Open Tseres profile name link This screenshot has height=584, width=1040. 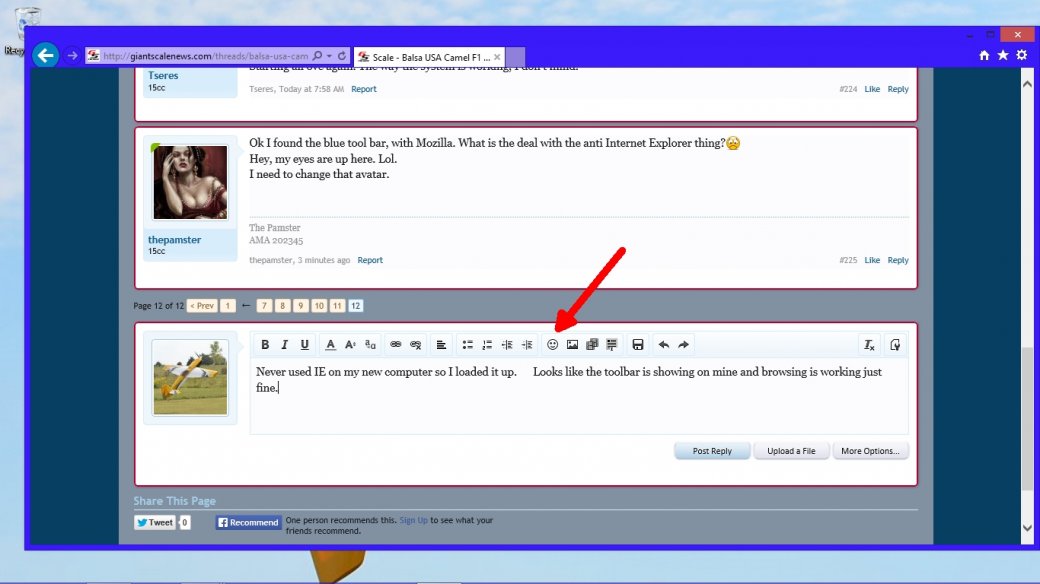coord(163,75)
